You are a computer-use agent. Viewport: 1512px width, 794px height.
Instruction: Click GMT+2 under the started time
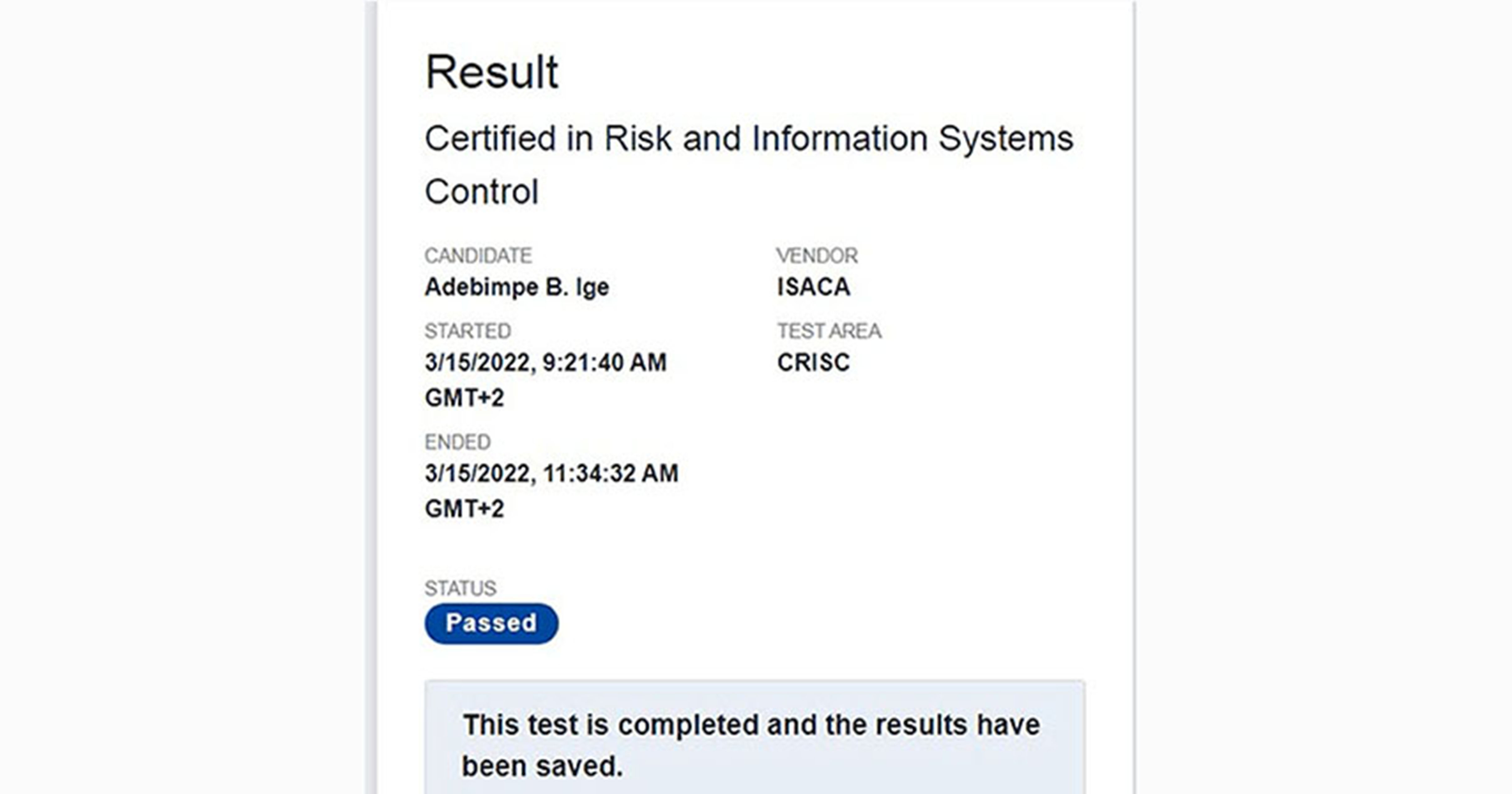click(x=464, y=398)
